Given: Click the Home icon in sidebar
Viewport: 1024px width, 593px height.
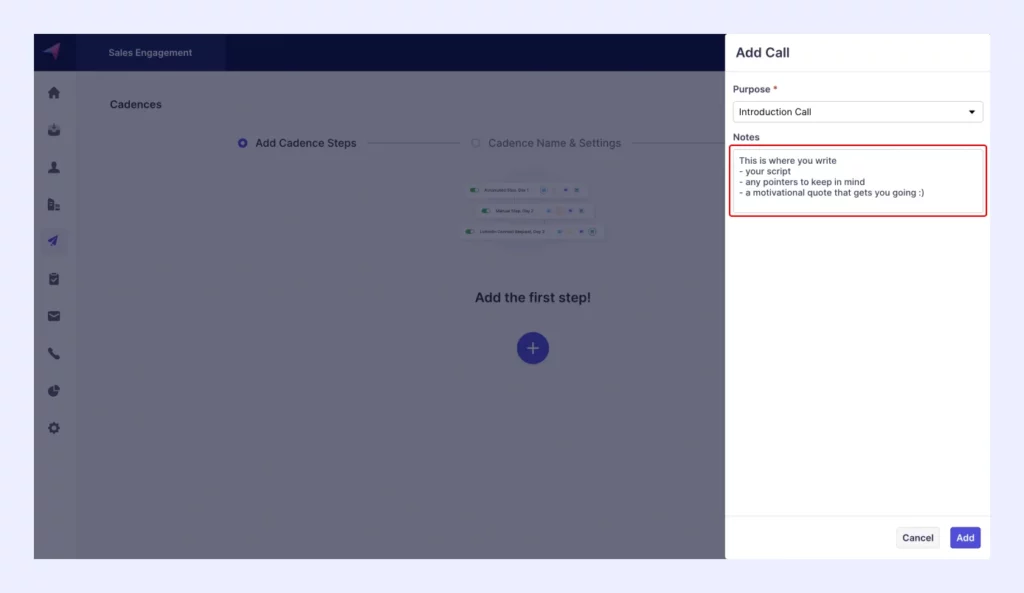Looking at the screenshot, I should [x=54, y=93].
